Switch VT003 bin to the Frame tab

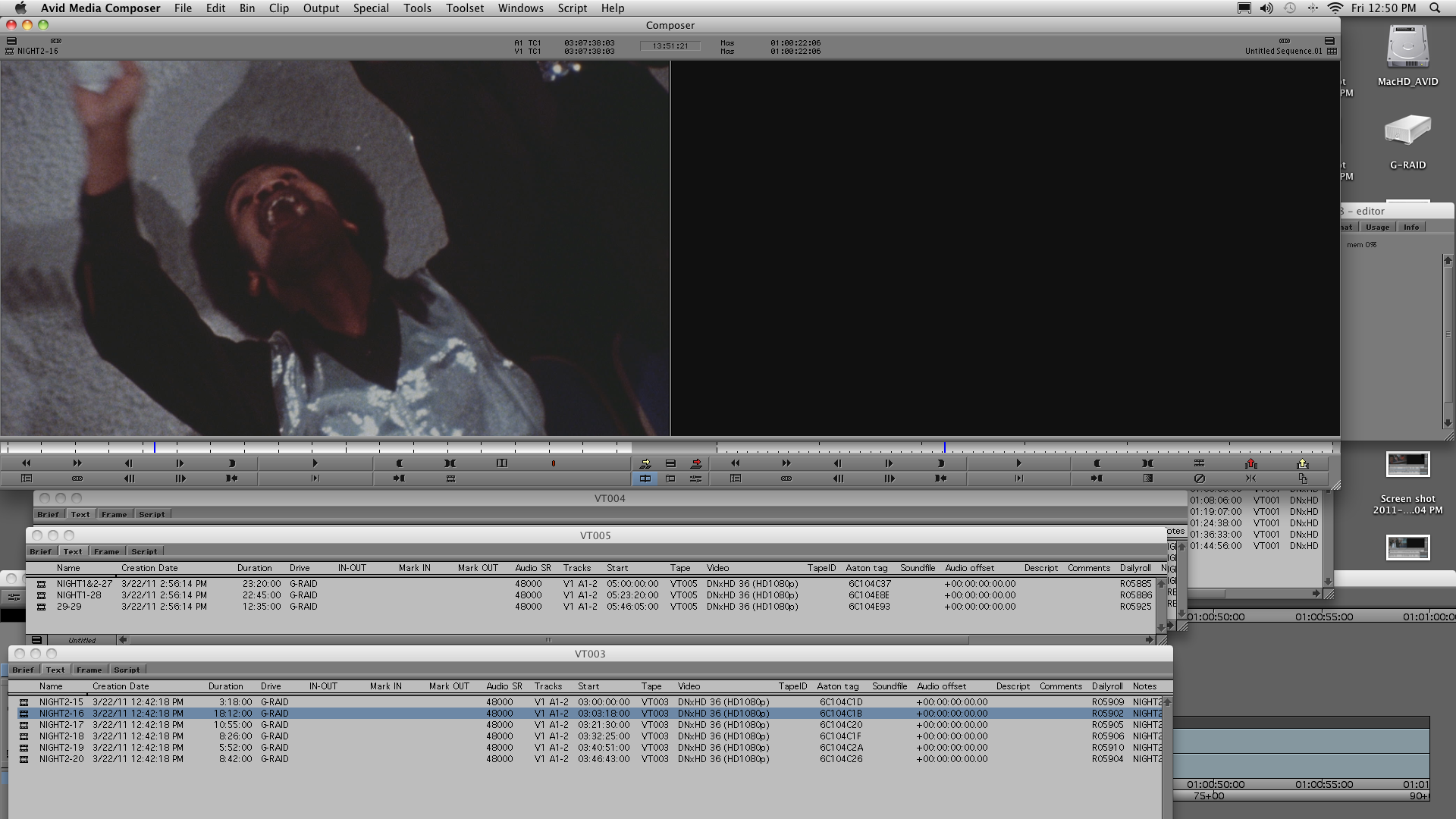click(x=89, y=670)
